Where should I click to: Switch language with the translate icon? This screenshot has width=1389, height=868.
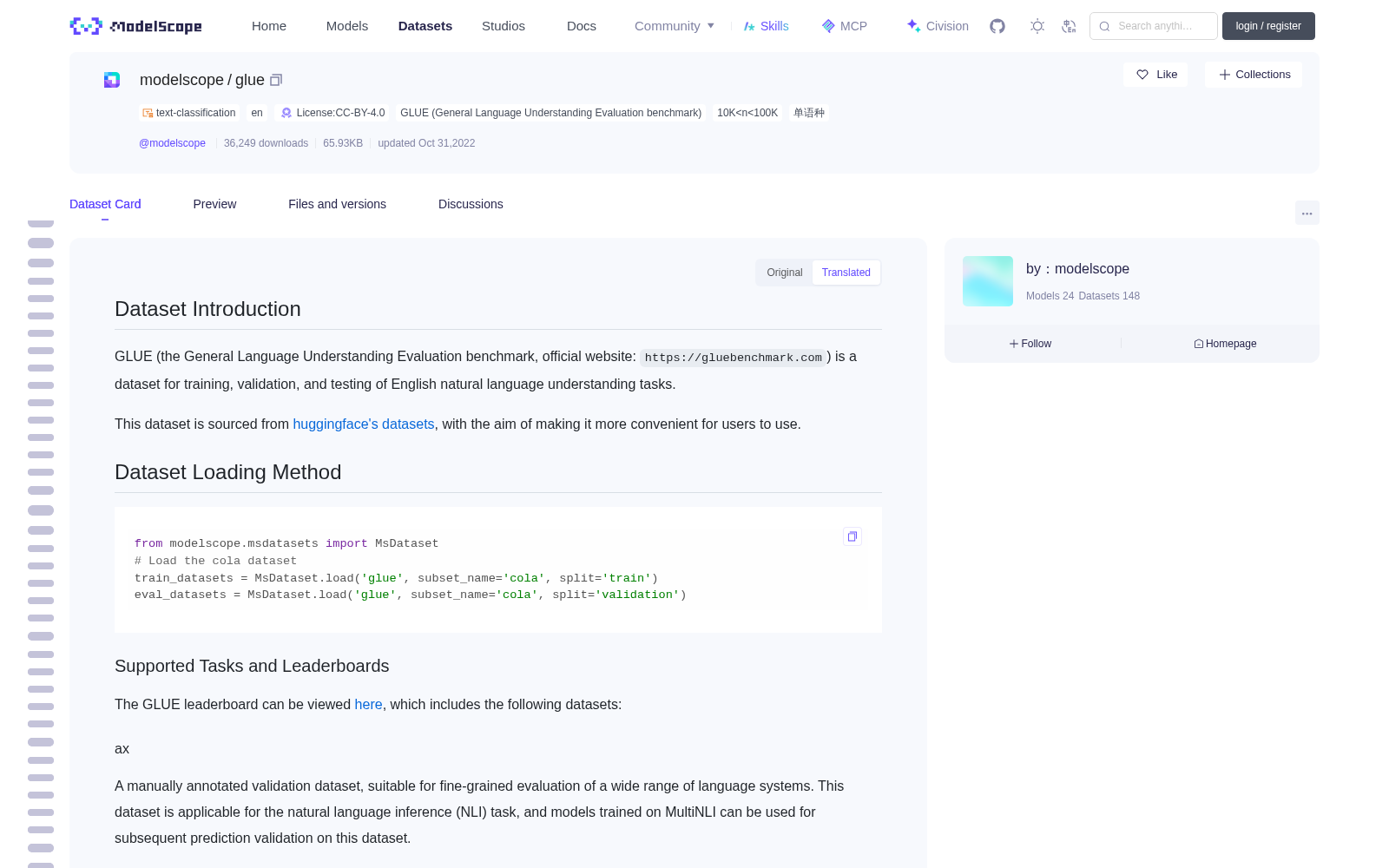point(1070,26)
